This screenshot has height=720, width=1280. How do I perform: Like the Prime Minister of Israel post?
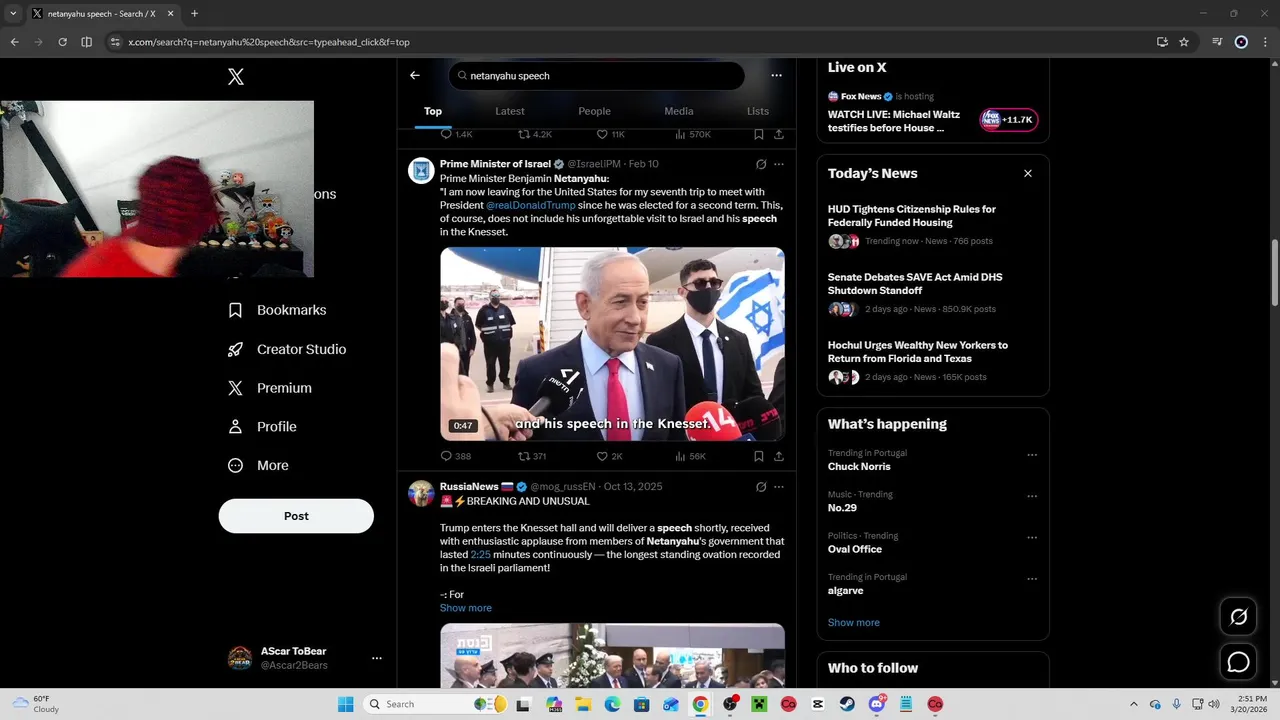(x=609, y=456)
